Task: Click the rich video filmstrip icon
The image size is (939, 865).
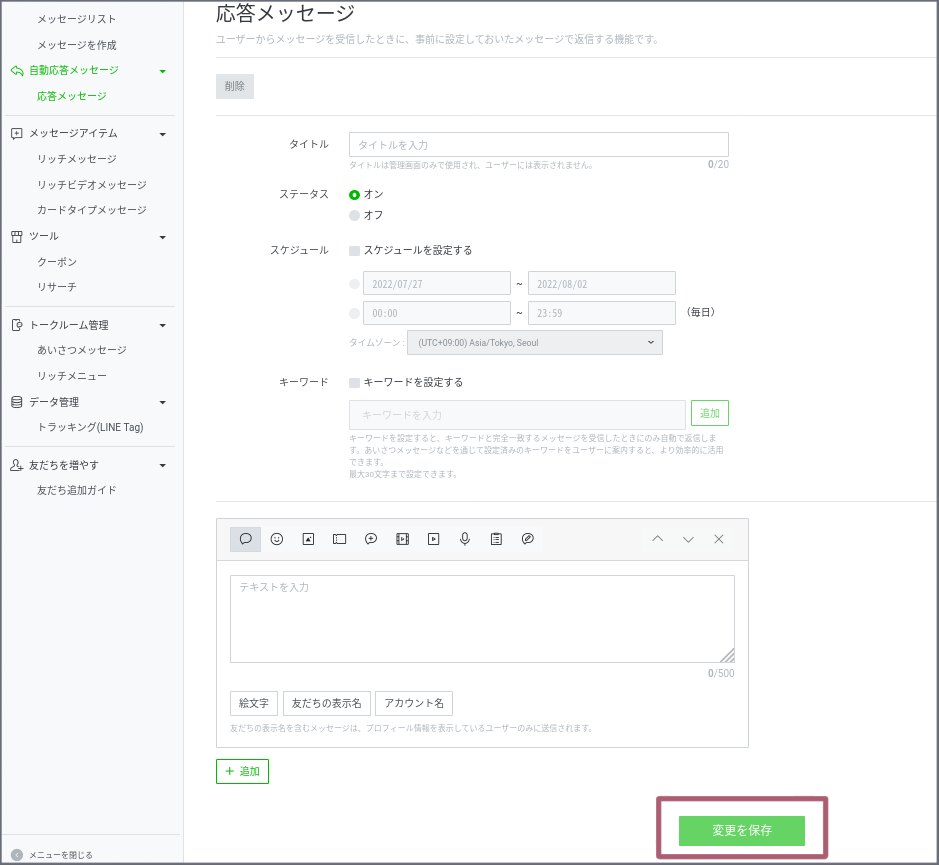Action: coord(402,539)
